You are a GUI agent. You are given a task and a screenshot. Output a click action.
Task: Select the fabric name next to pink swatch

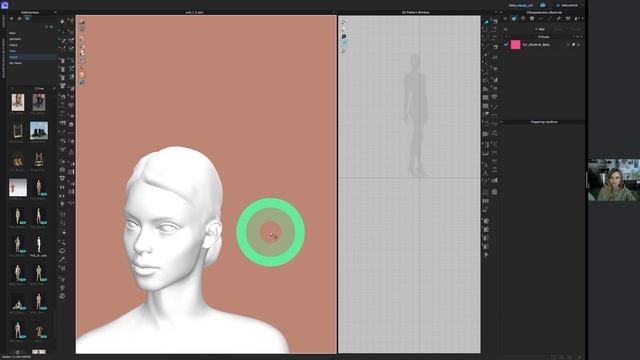536,44
